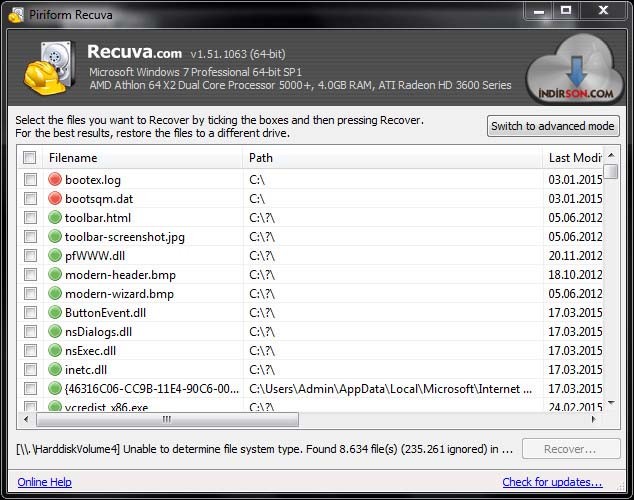The width and height of the screenshot is (634, 500).
Task: Click the 18.10.2012 date cell
Action: (575, 274)
